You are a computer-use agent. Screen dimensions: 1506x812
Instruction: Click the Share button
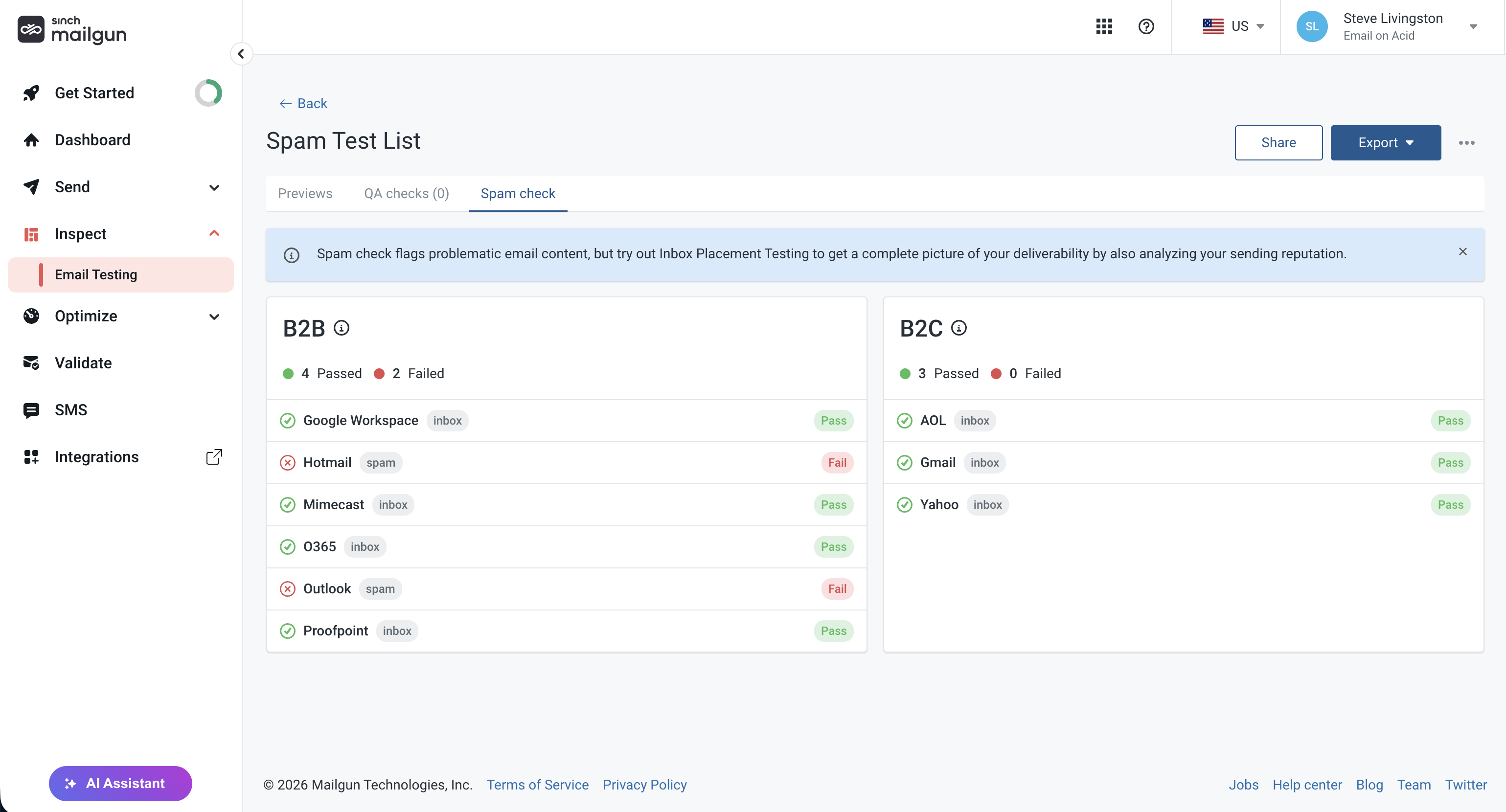pos(1278,143)
